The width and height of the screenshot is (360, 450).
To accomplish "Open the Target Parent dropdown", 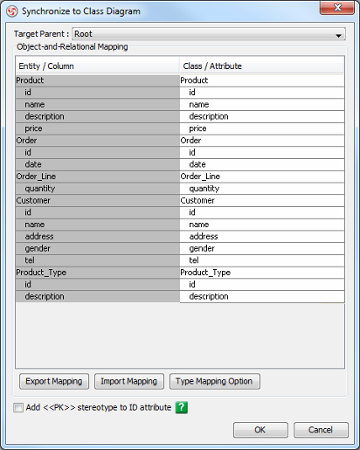I will (x=209, y=34).
